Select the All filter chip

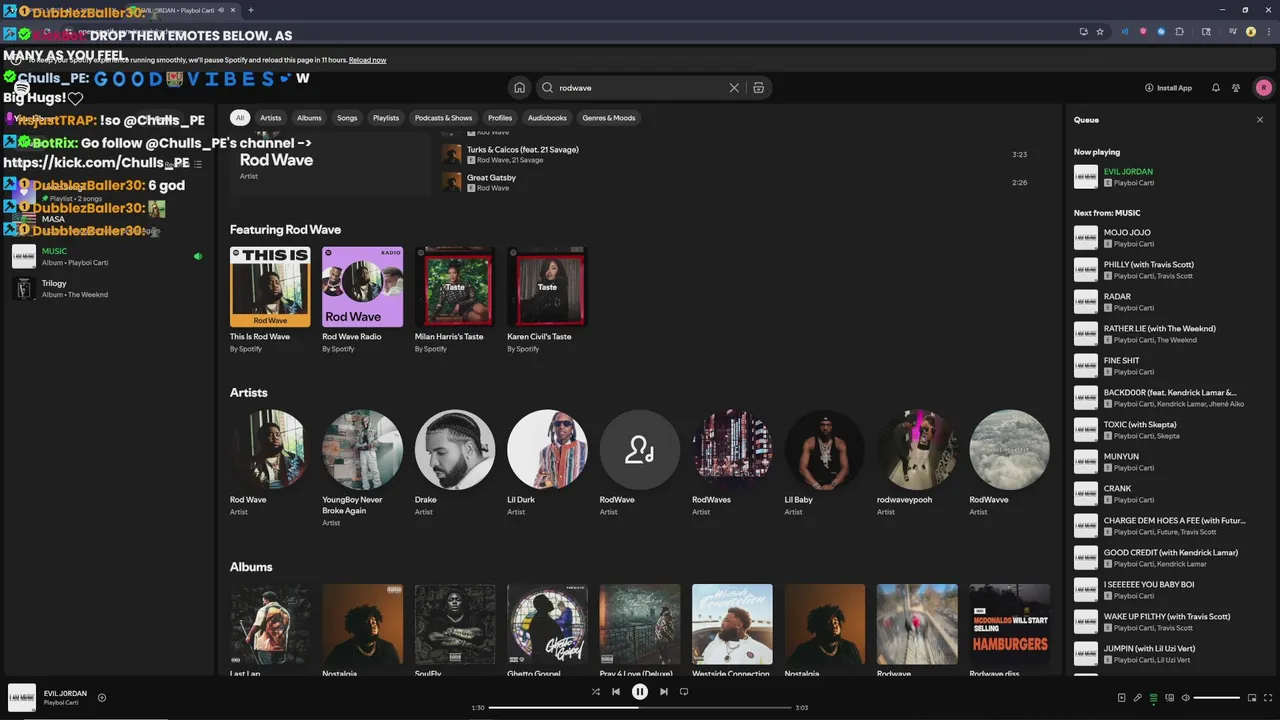[x=239, y=118]
